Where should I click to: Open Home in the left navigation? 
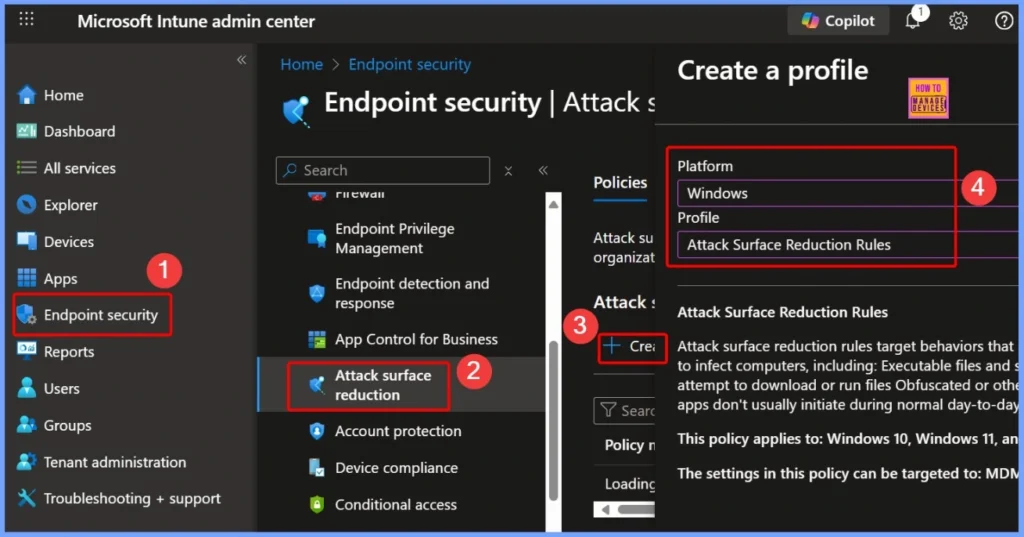pos(63,95)
